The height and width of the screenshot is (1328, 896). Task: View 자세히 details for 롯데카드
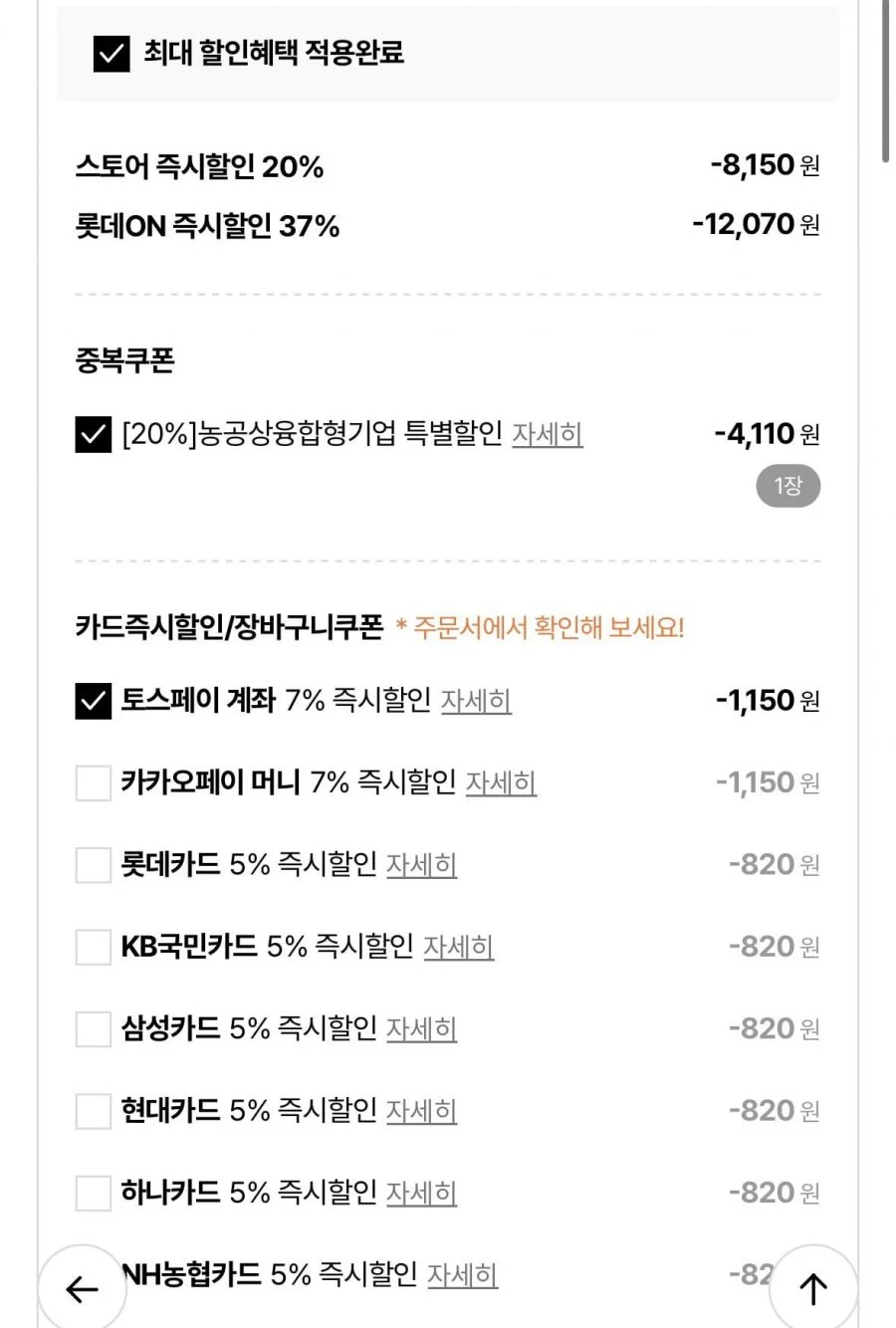(421, 864)
